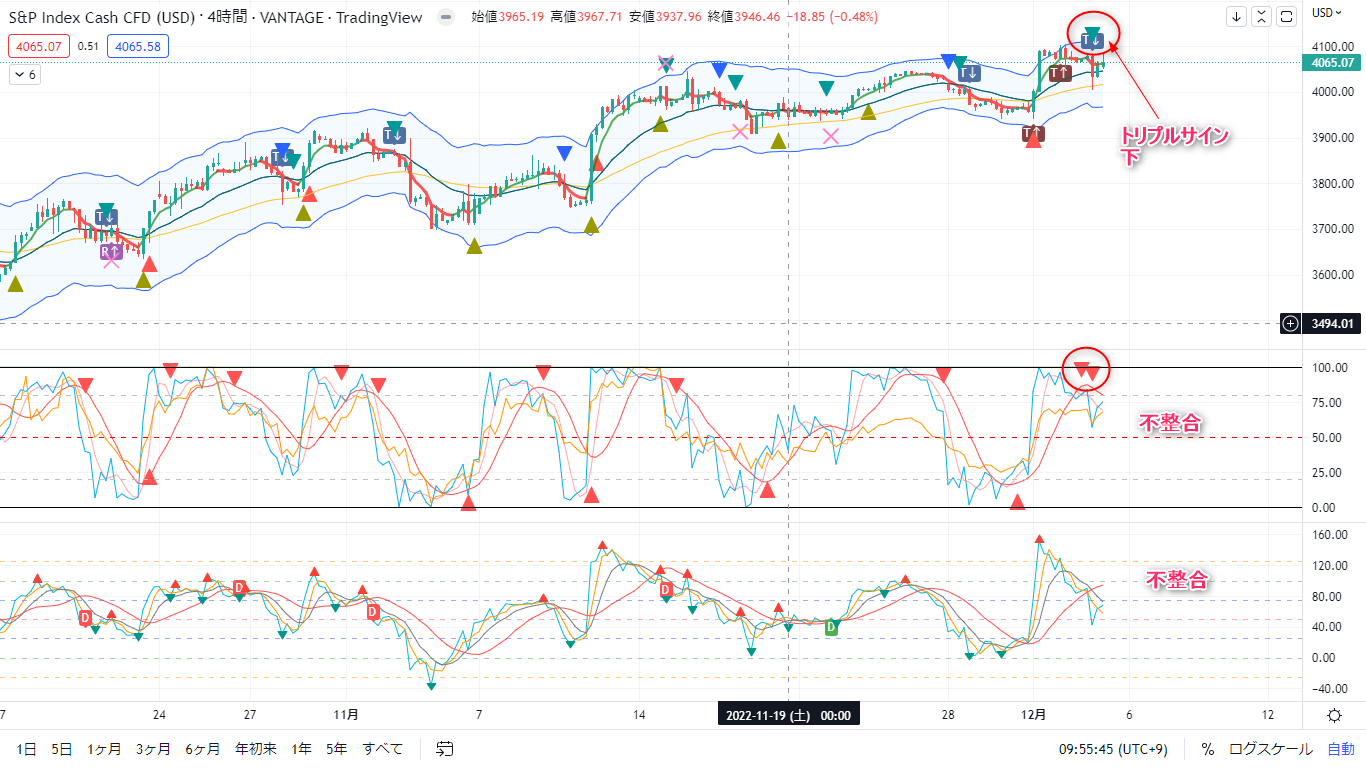This screenshot has height=768, width=1366.
Task: Click the collapse pane arrows button
Action: (x=1262, y=17)
